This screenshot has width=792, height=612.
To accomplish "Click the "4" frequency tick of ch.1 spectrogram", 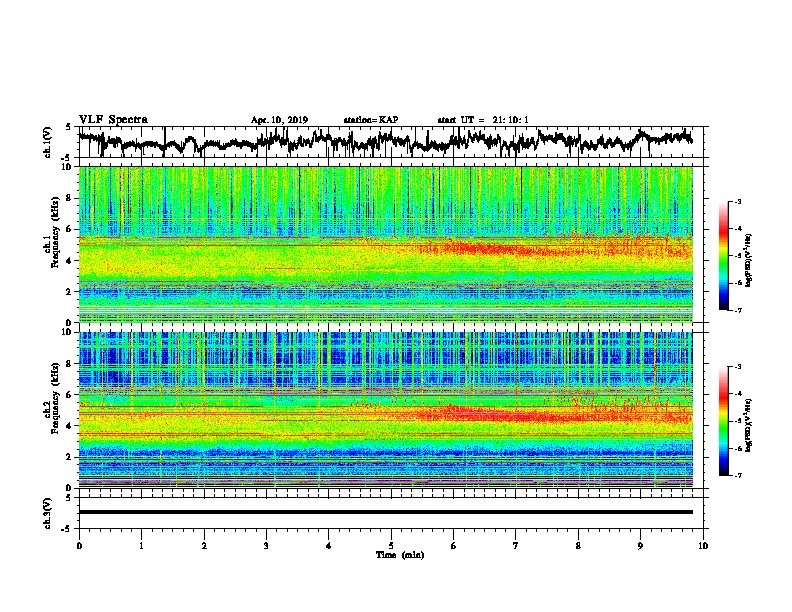I will tap(70, 261).
